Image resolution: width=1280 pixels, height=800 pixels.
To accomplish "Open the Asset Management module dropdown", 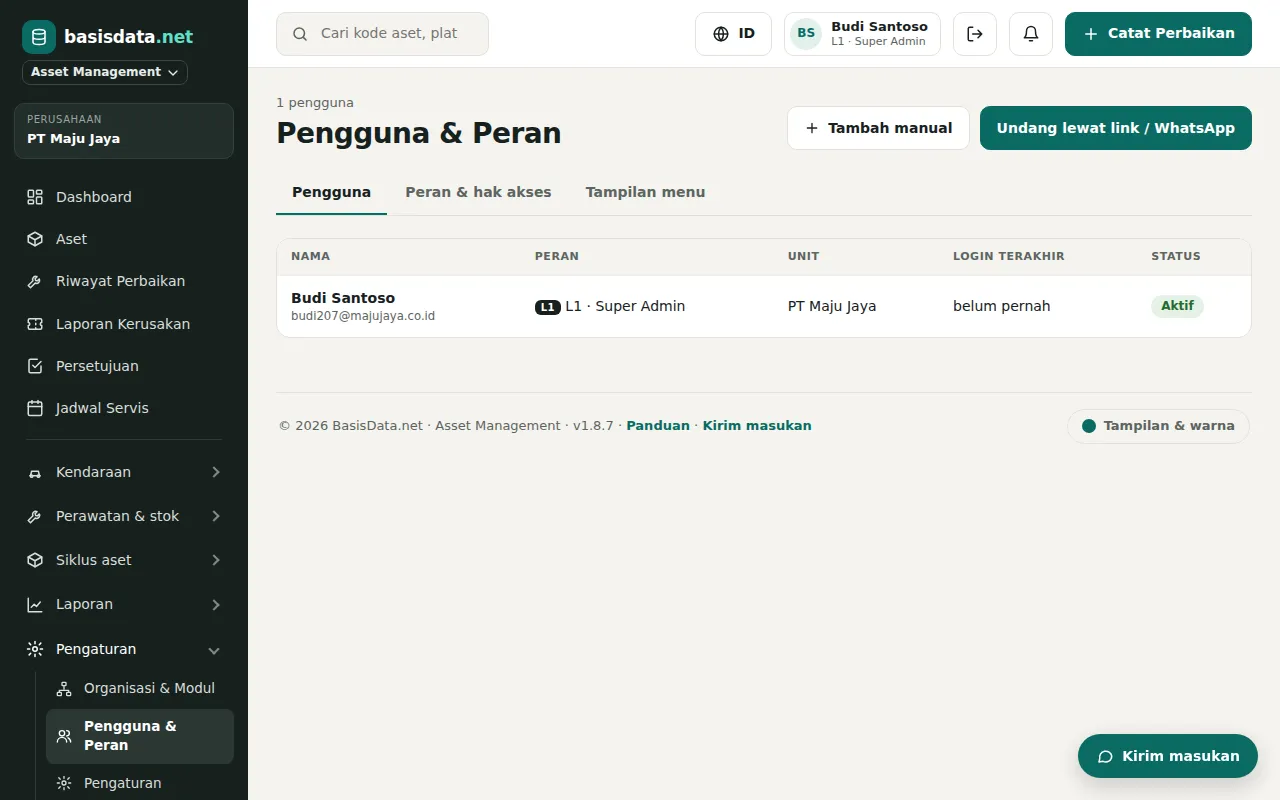I will [x=105, y=72].
